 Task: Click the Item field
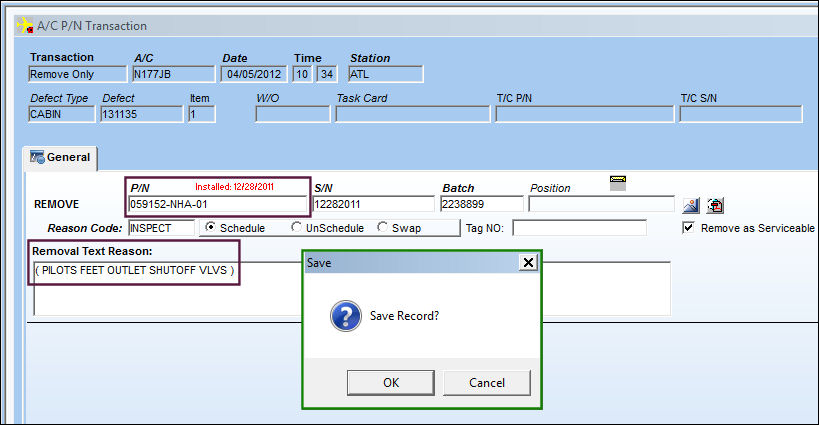tap(202, 114)
